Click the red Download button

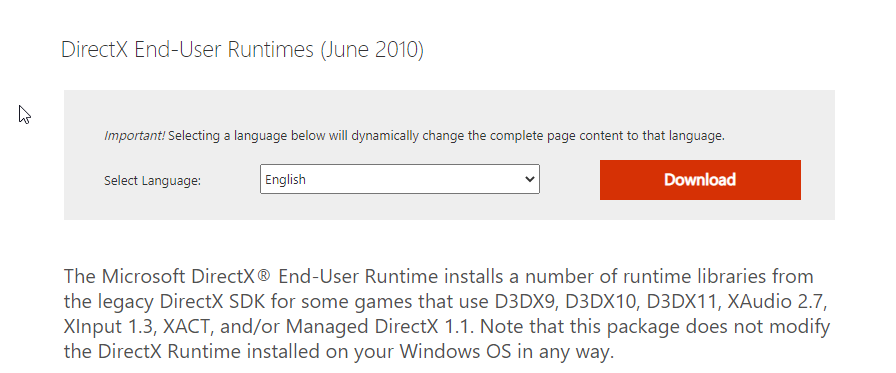click(x=700, y=180)
